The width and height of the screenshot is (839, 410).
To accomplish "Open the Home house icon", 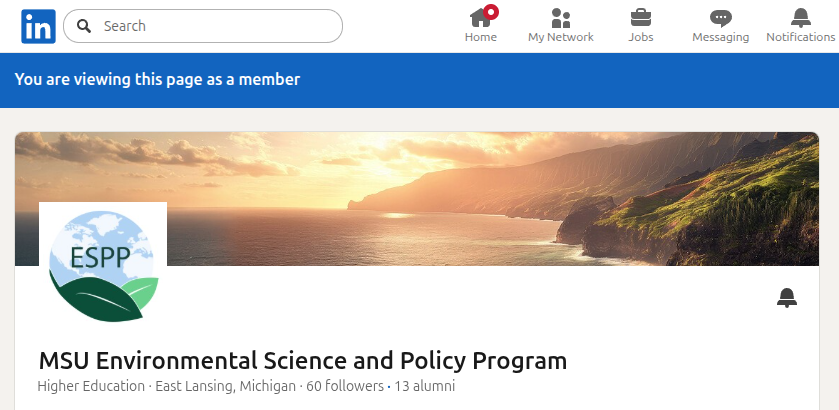I will [480, 18].
